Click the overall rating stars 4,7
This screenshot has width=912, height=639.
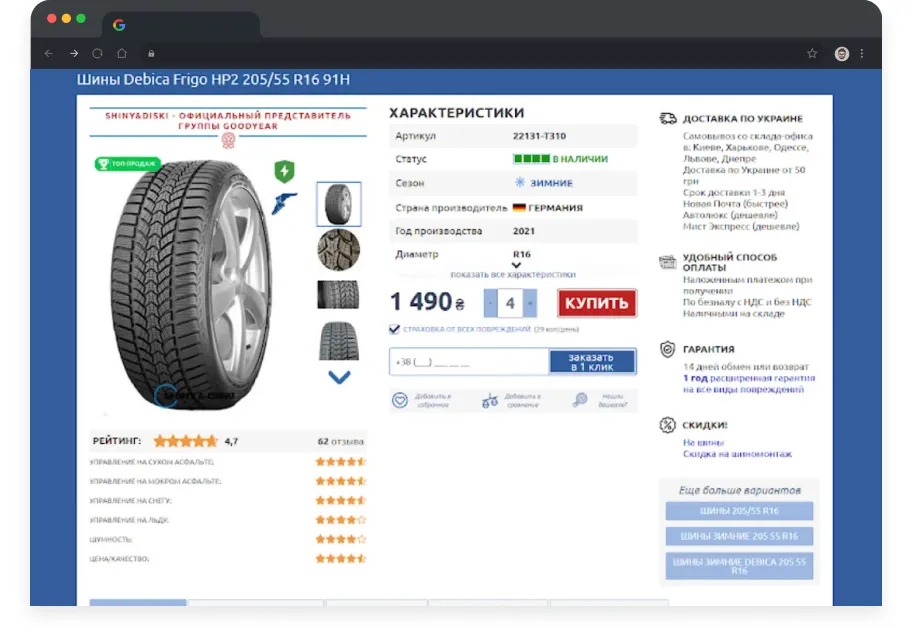186,441
